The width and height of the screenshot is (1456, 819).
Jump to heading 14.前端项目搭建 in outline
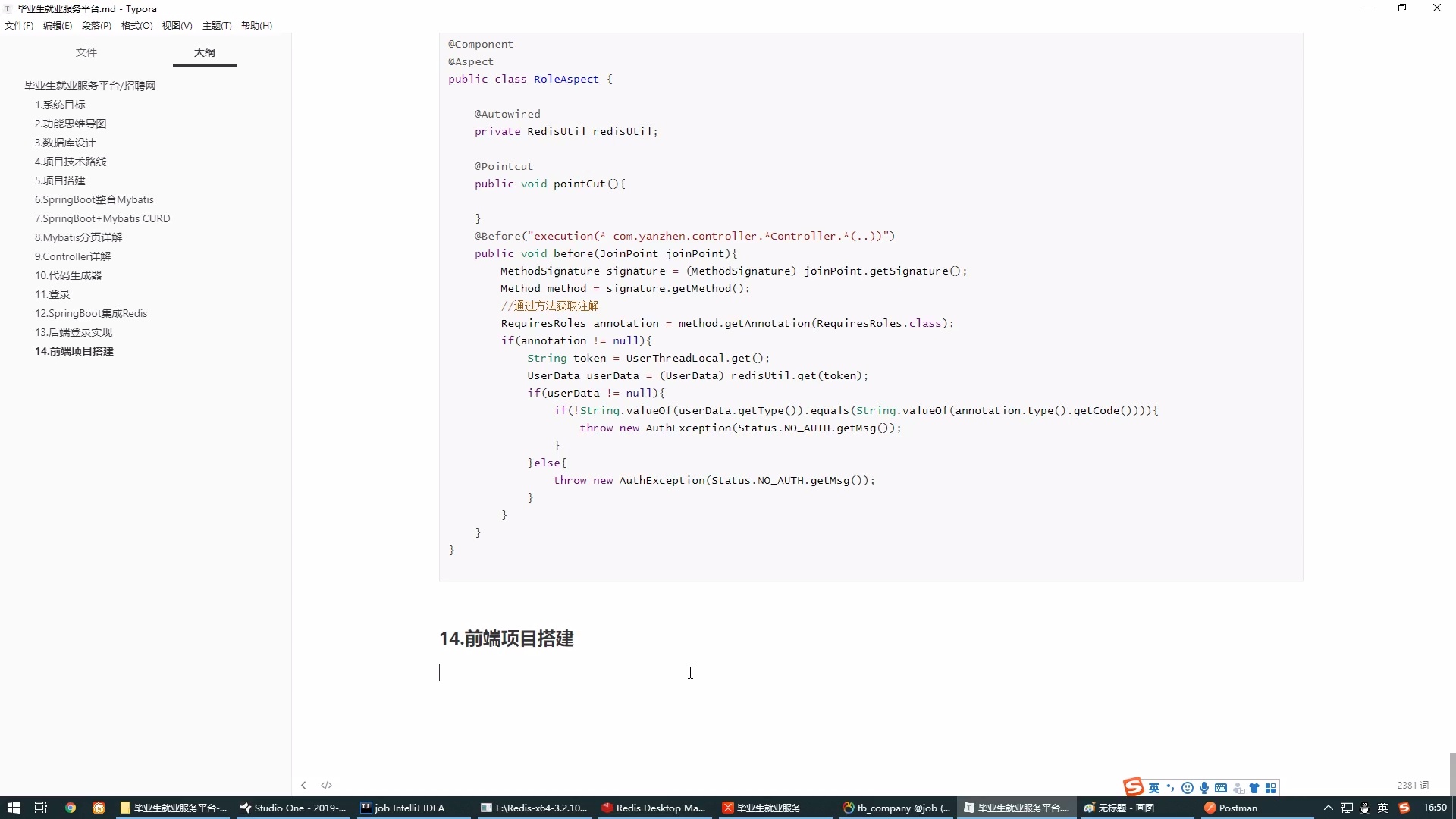(74, 351)
